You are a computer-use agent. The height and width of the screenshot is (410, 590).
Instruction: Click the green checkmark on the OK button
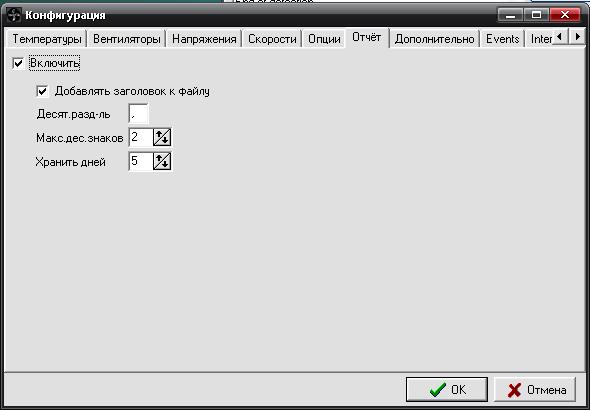pos(438,390)
